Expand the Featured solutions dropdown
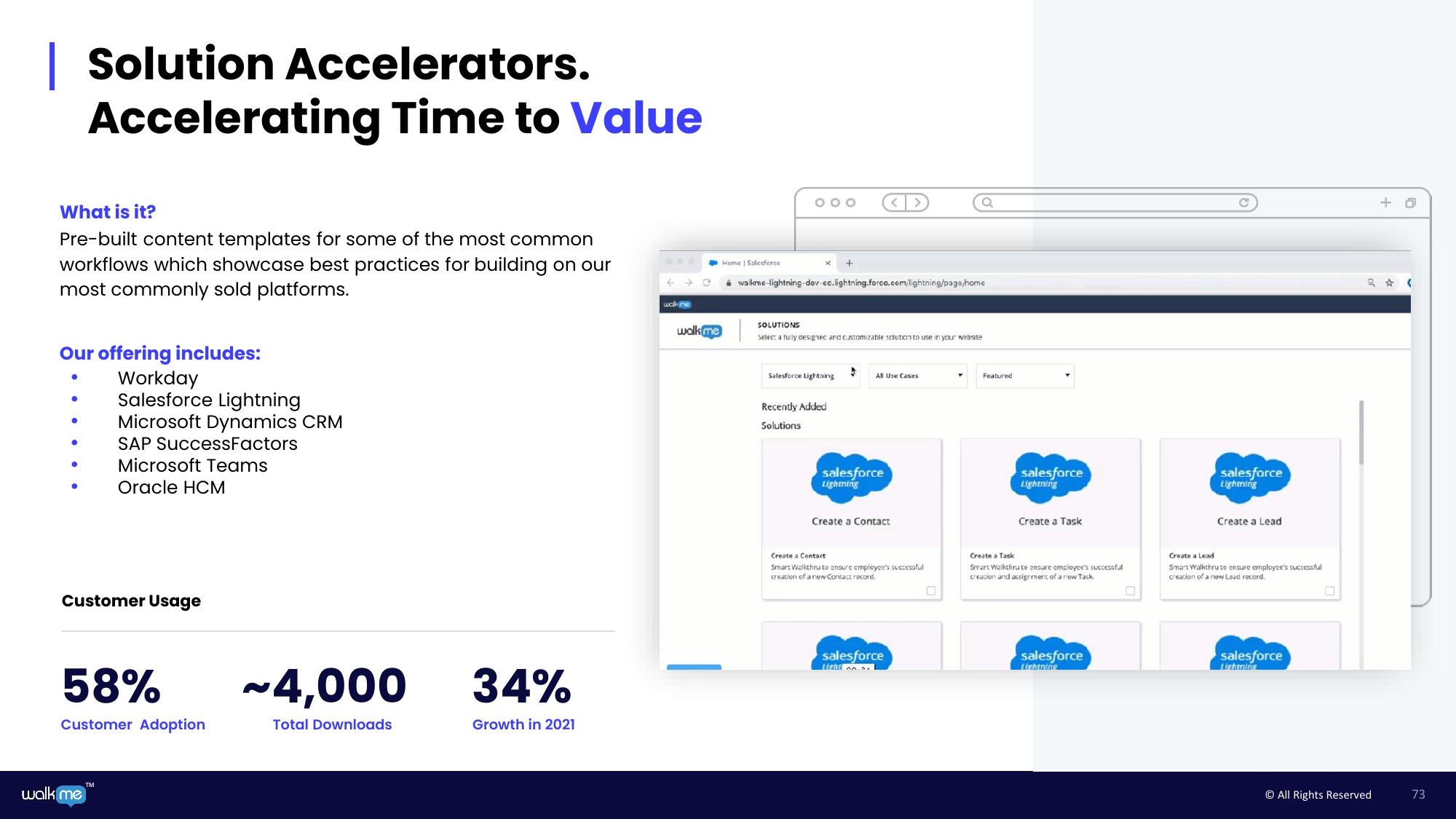Screen dimensions: 1456x819 coord(1025,375)
